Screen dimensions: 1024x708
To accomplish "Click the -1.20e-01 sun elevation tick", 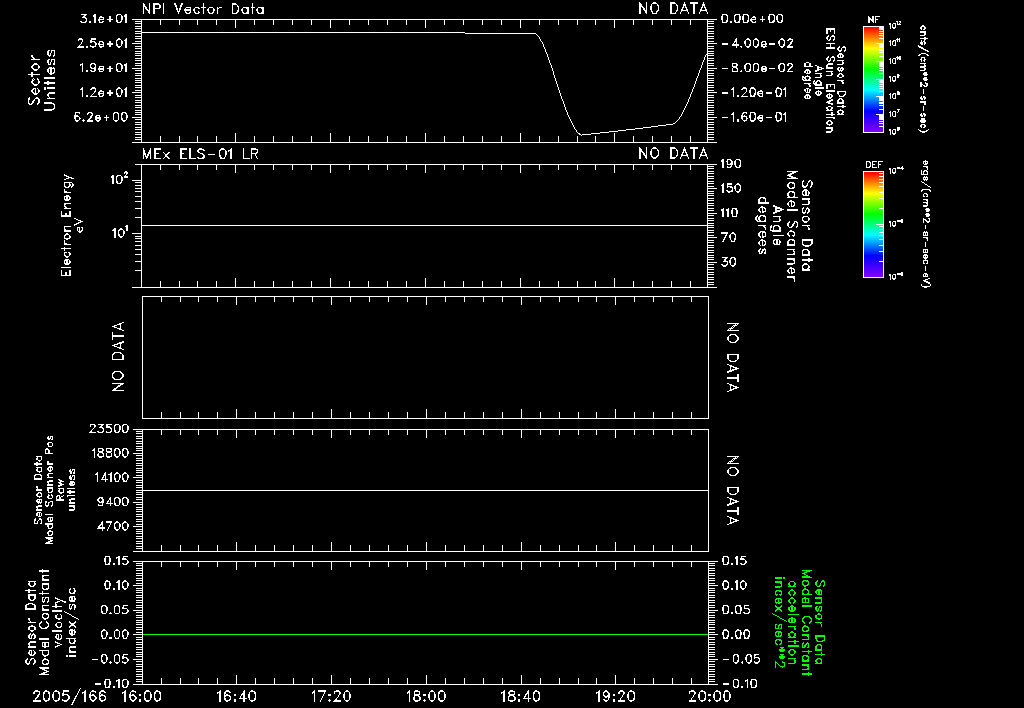I will coord(754,93).
